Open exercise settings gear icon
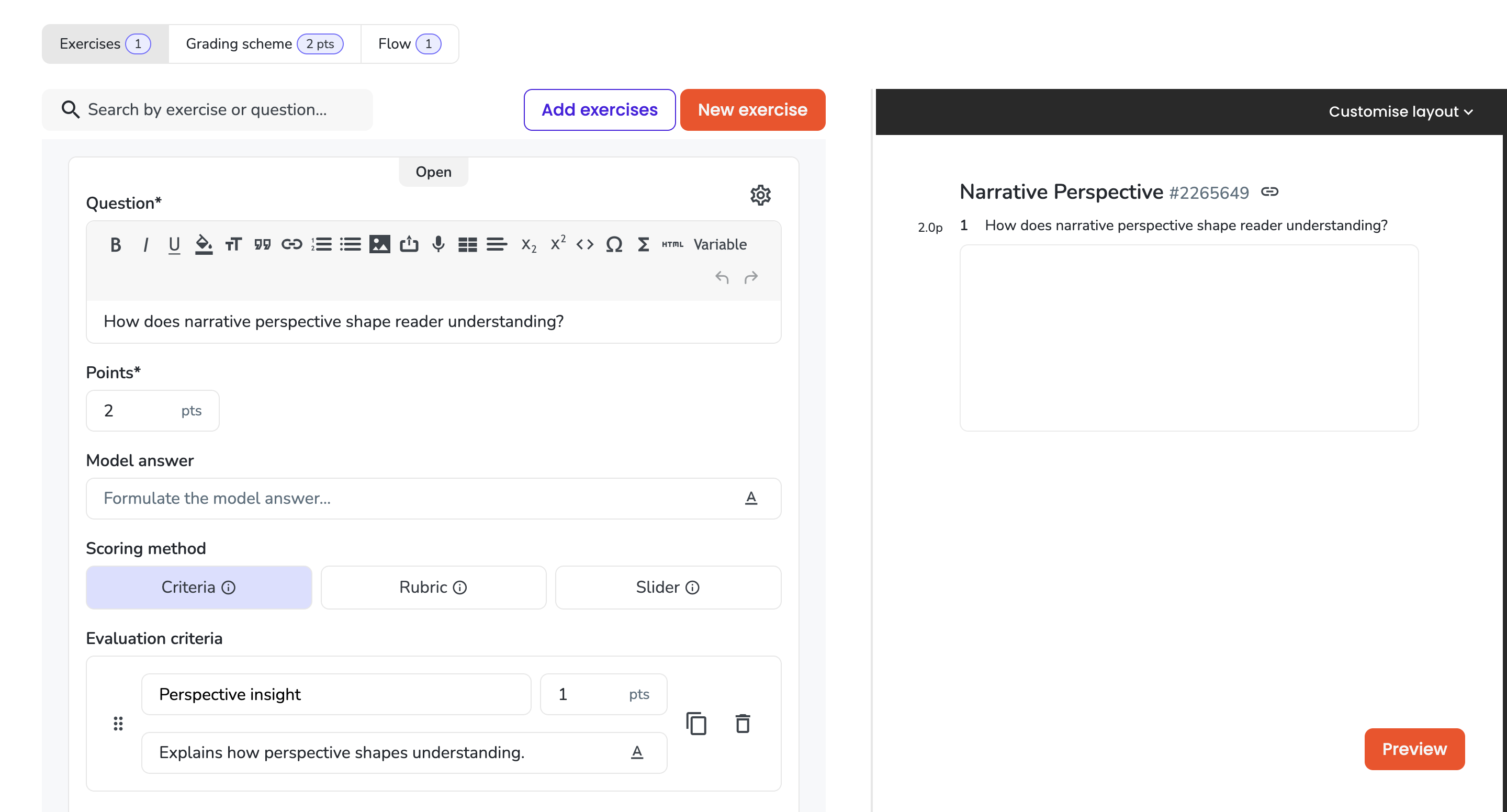The width and height of the screenshot is (1507, 812). pos(760,195)
